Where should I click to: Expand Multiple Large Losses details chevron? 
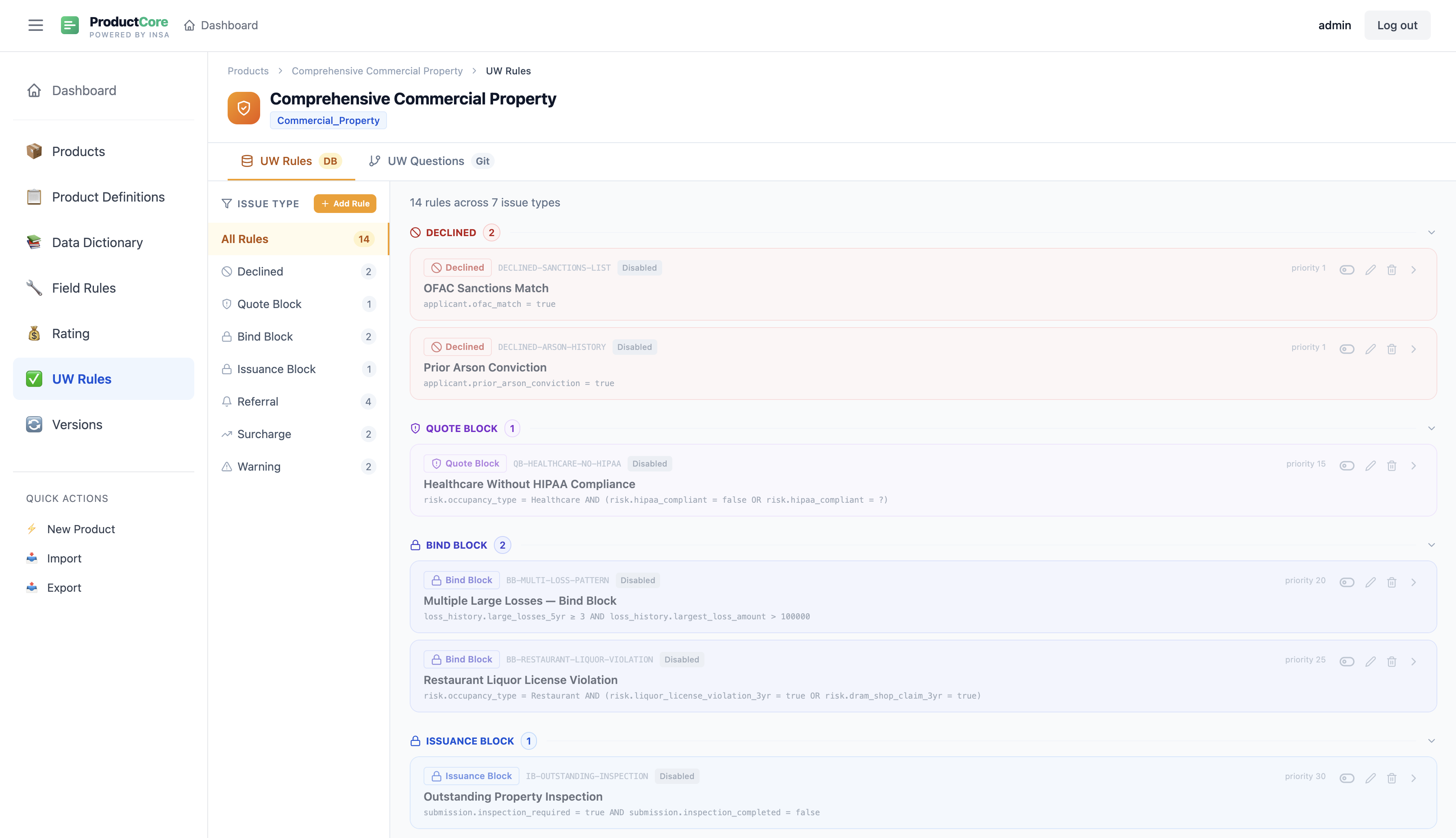click(1413, 582)
